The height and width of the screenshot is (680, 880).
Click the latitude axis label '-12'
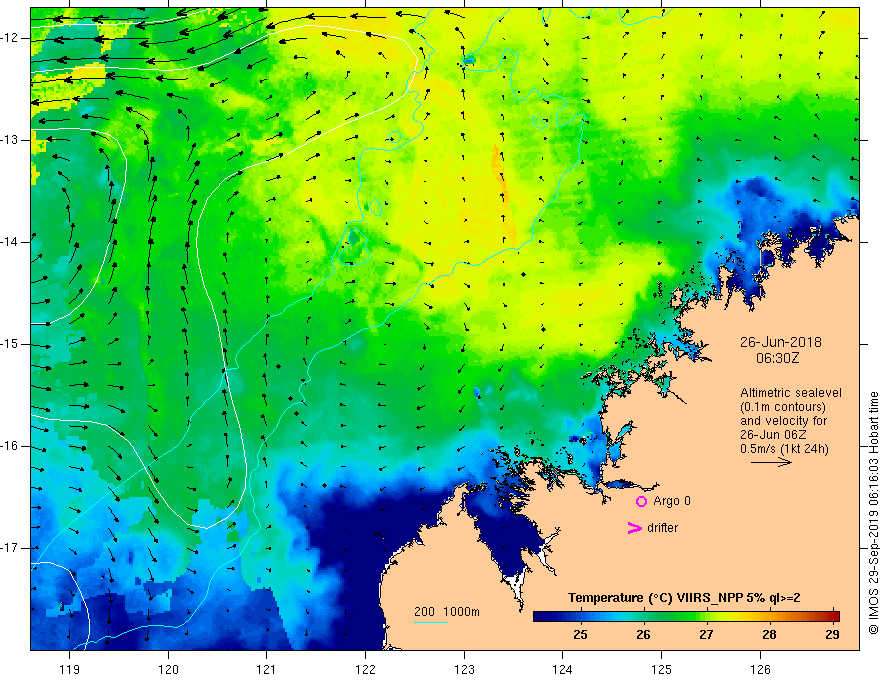pyautogui.click(x=10, y=38)
